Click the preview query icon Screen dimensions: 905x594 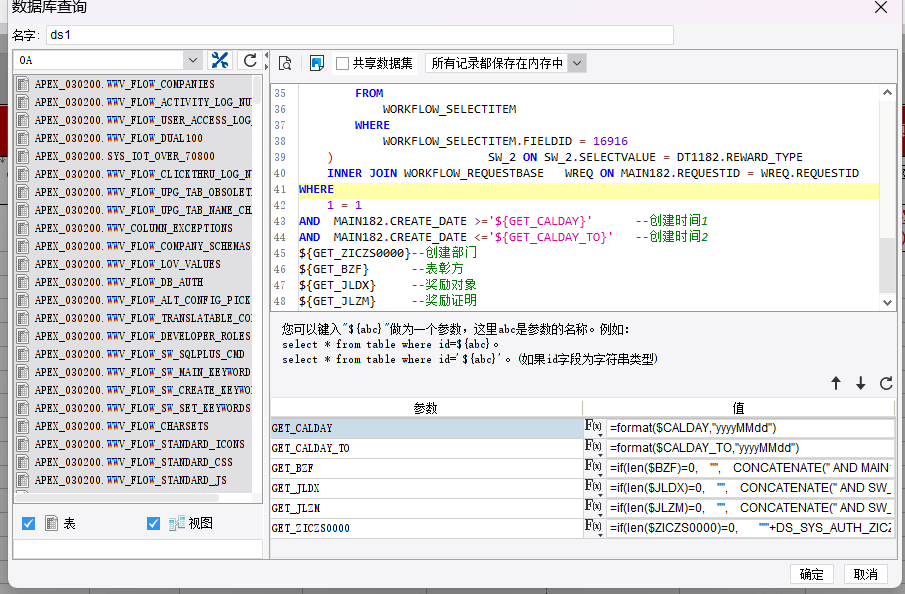(285, 63)
